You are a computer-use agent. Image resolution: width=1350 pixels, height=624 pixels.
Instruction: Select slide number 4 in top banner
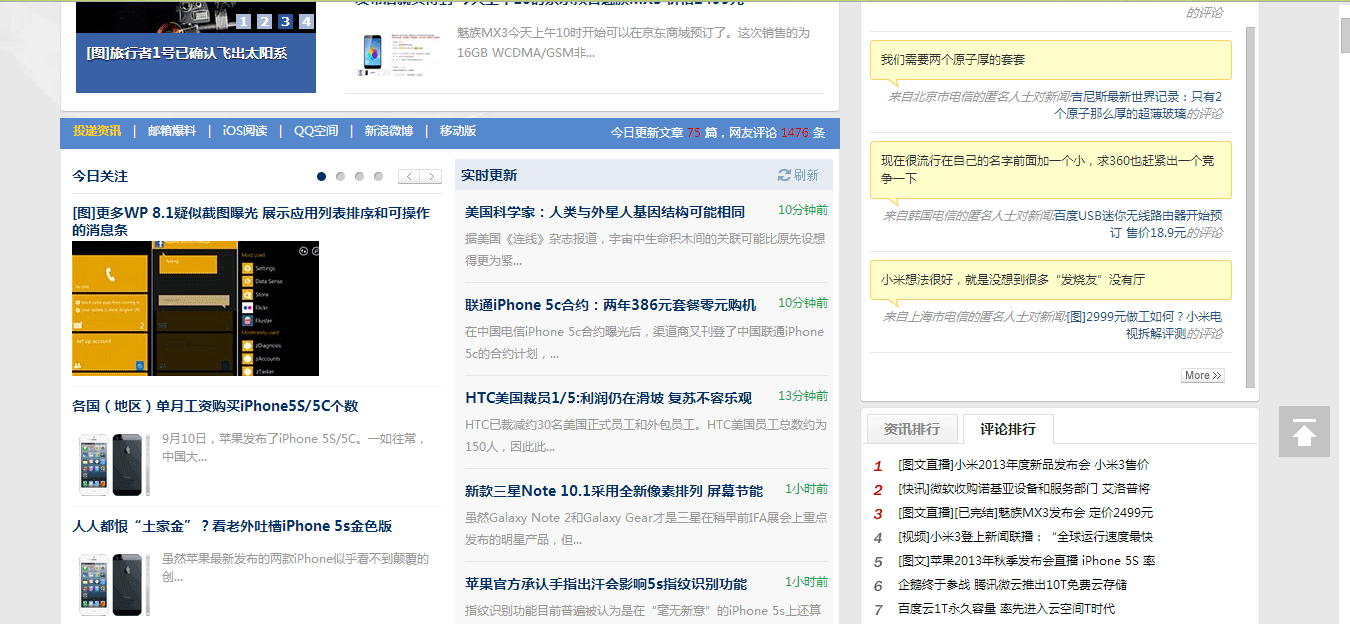point(306,22)
